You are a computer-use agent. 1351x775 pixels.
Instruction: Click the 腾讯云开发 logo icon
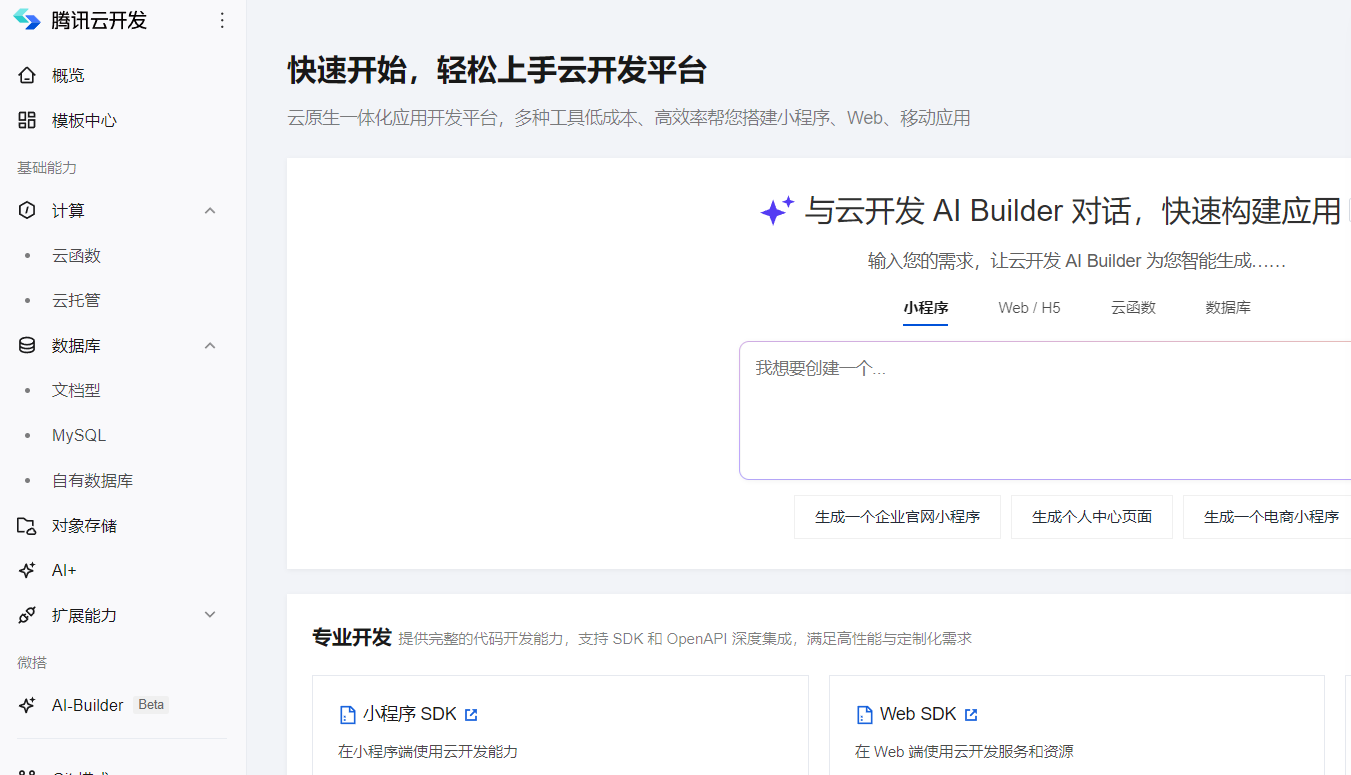click(x=27, y=20)
